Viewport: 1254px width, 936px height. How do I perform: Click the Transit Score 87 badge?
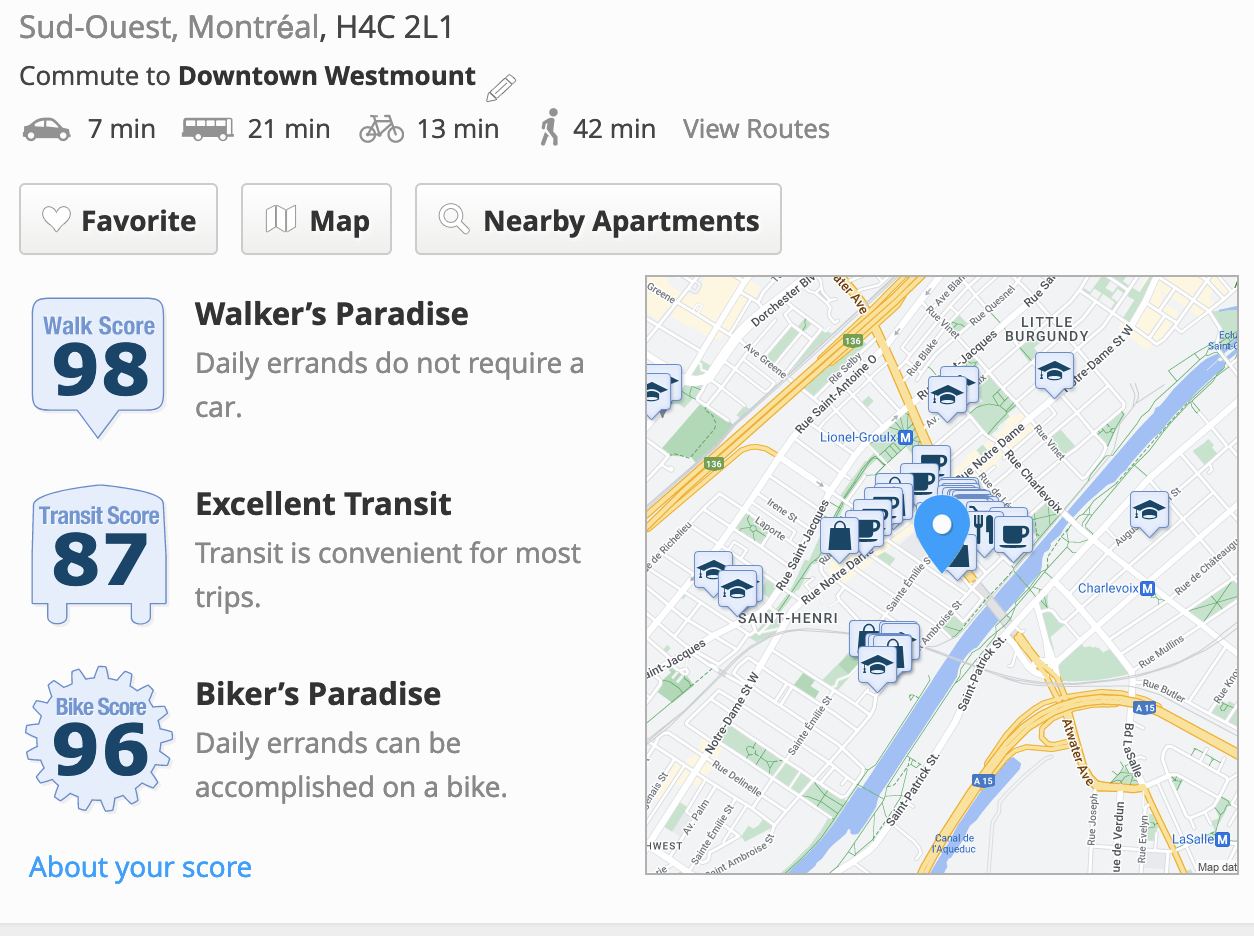[x=99, y=555]
